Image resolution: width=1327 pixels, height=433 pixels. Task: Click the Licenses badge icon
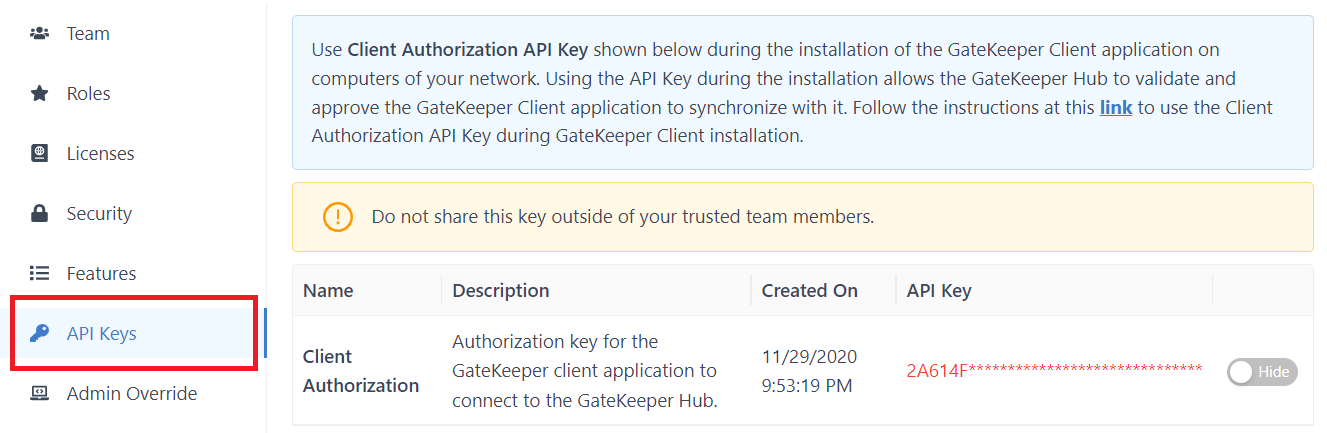coord(40,154)
